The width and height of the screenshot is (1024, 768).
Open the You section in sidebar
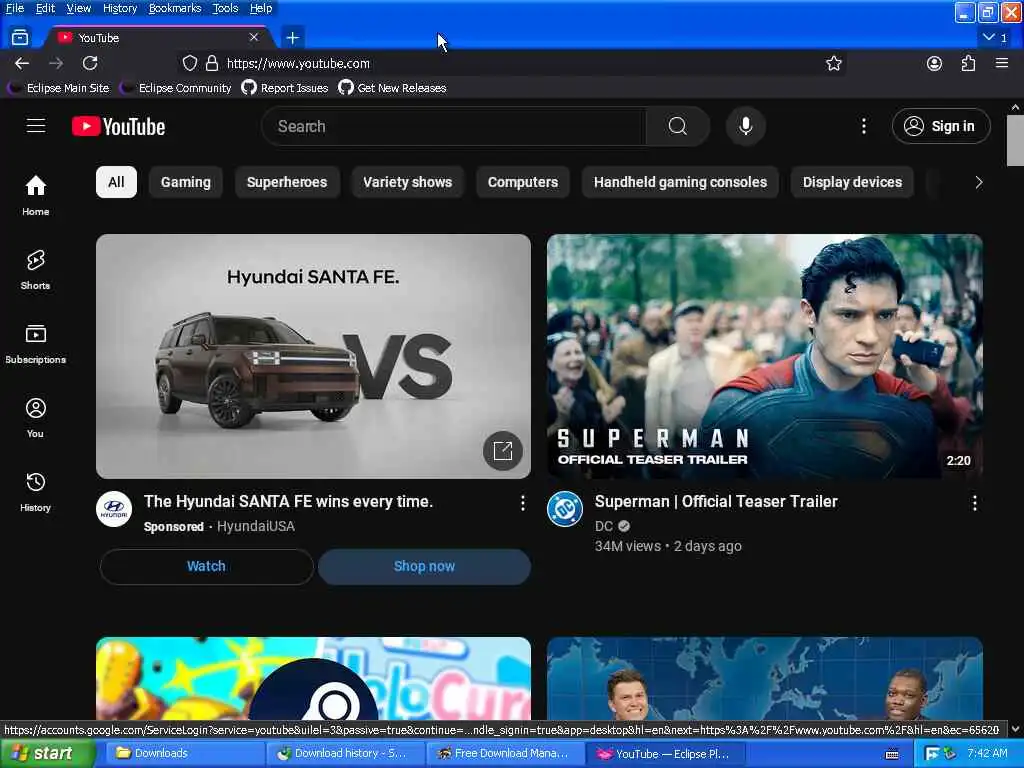[x=35, y=417]
